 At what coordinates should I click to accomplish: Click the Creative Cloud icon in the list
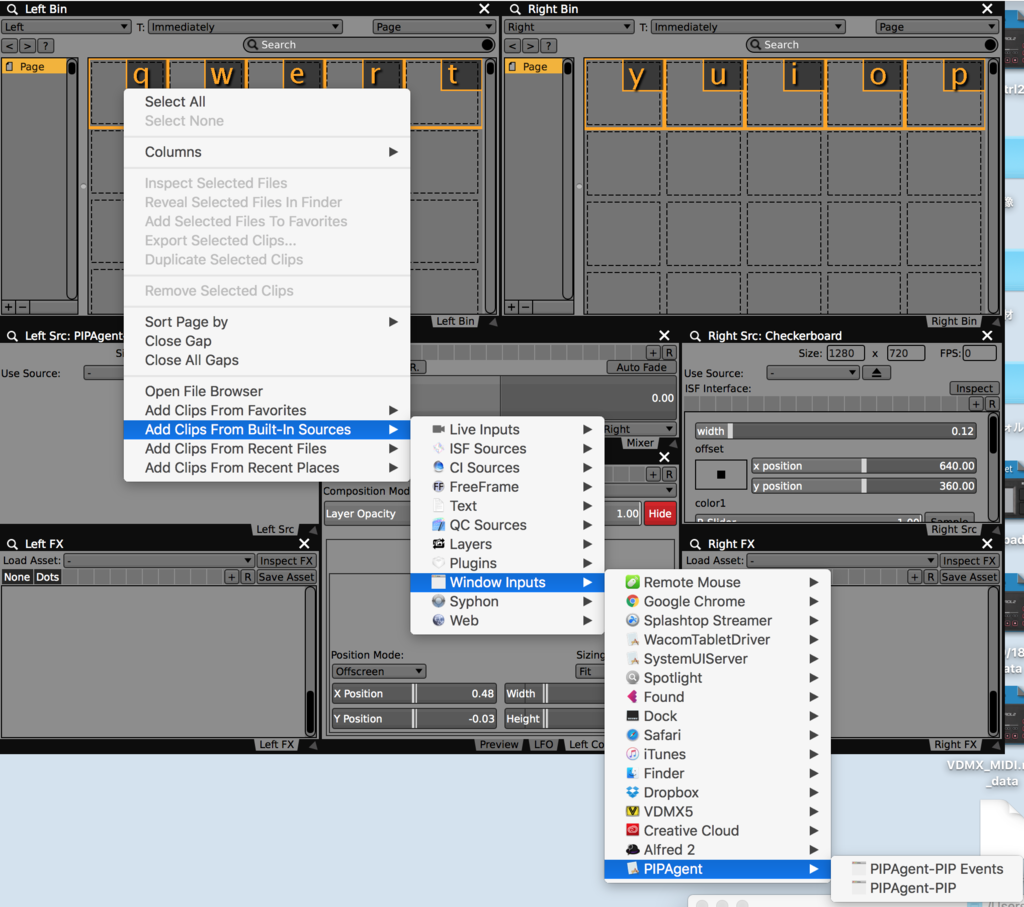[x=632, y=830]
